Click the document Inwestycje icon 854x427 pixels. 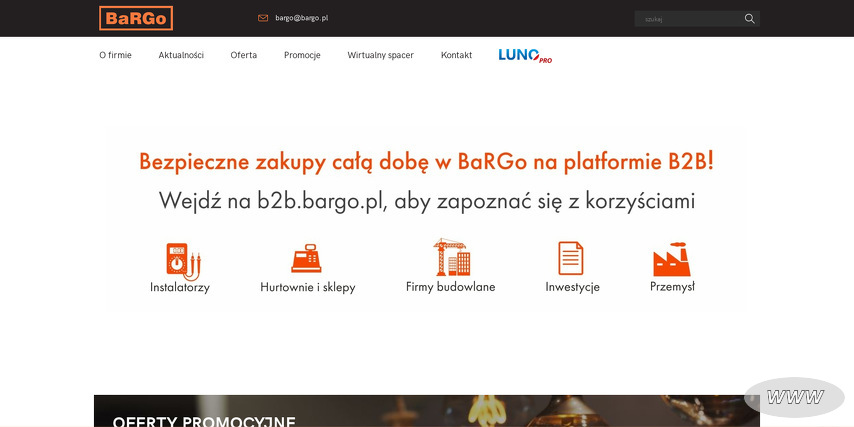[571, 258]
